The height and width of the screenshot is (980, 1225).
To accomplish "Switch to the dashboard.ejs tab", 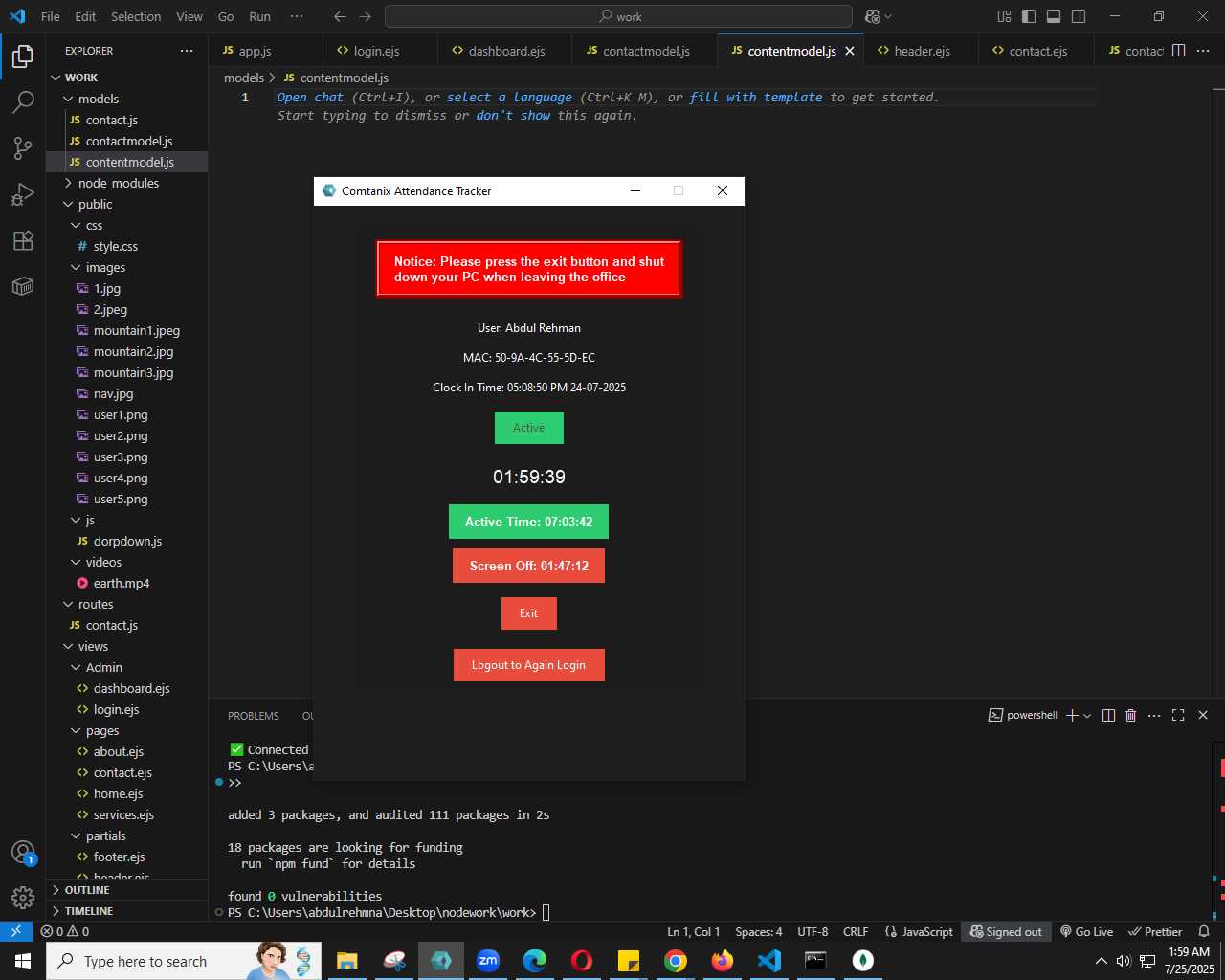I will tap(506, 51).
